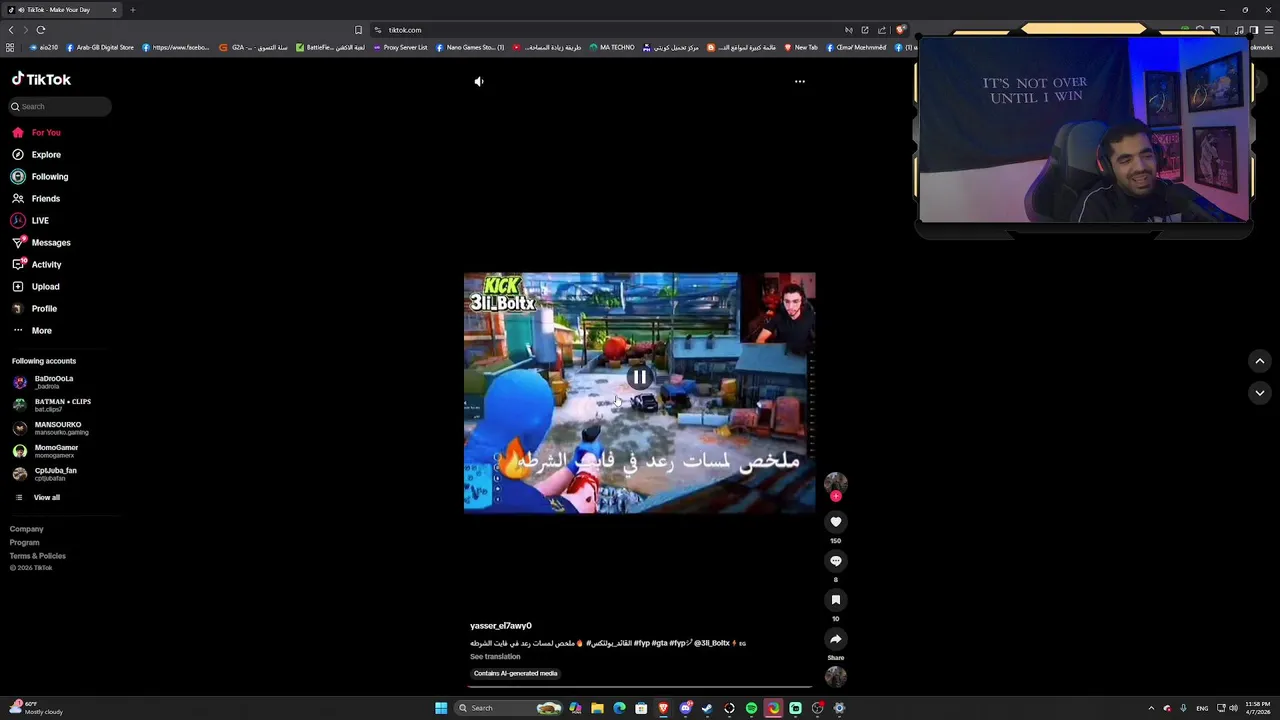Open the weather widget on taskbar
This screenshot has width=1280, height=720.
point(35,708)
